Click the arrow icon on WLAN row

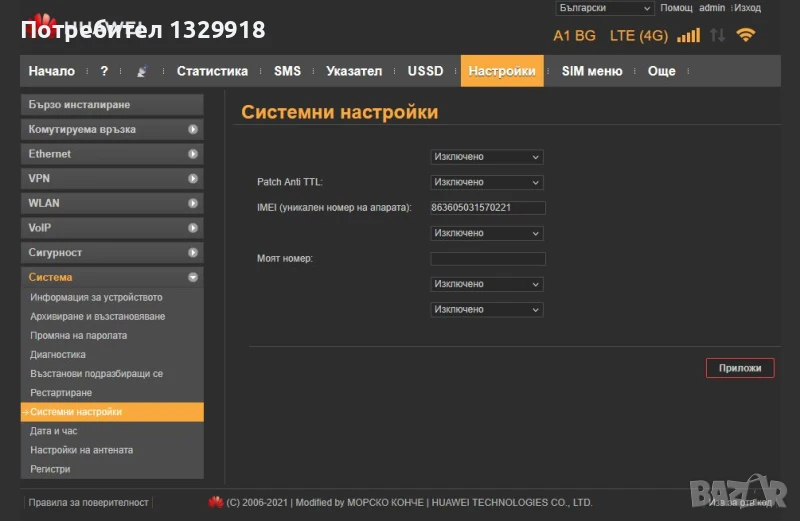click(193, 203)
